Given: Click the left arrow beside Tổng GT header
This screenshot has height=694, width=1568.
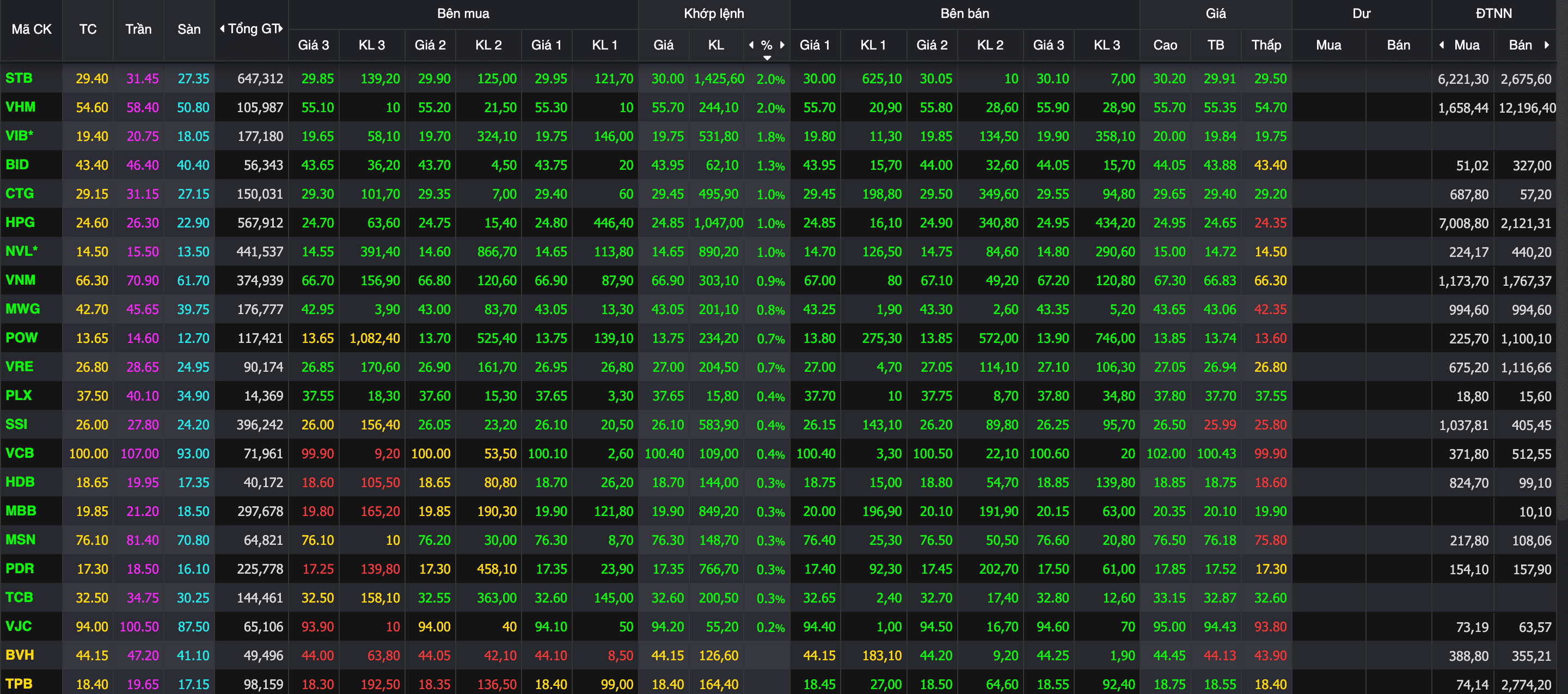Looking at the screenshot, I should tap(222, 29).
